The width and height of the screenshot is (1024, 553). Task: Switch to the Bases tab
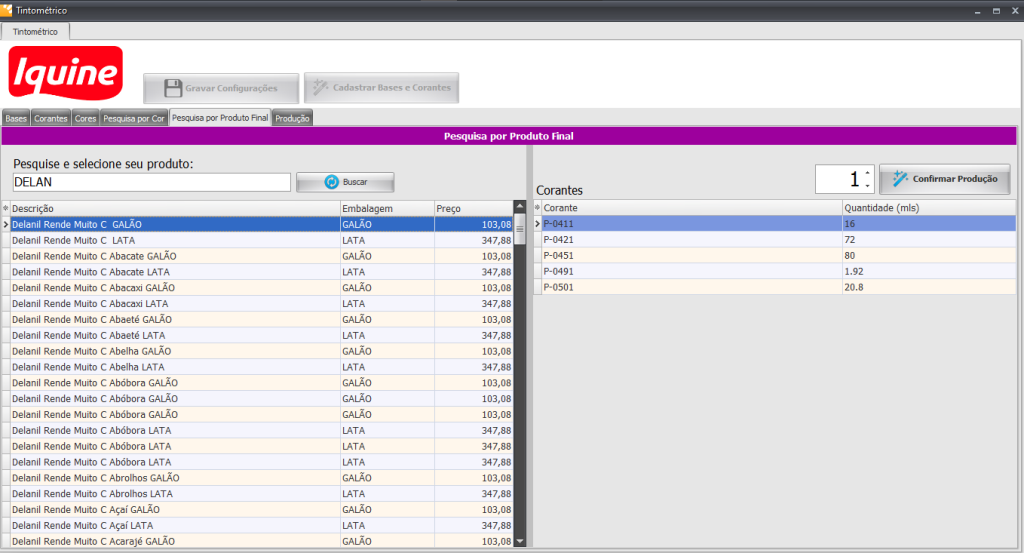(x=16, y=118)
